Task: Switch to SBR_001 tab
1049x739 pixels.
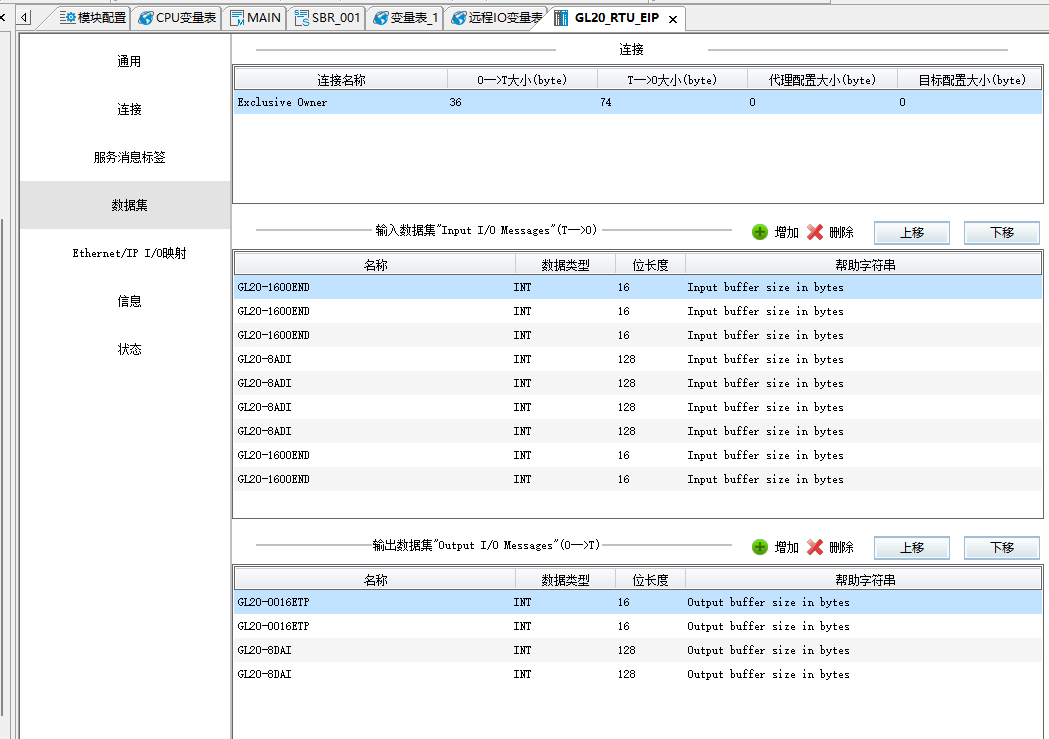Action: [x=327, y=18]
